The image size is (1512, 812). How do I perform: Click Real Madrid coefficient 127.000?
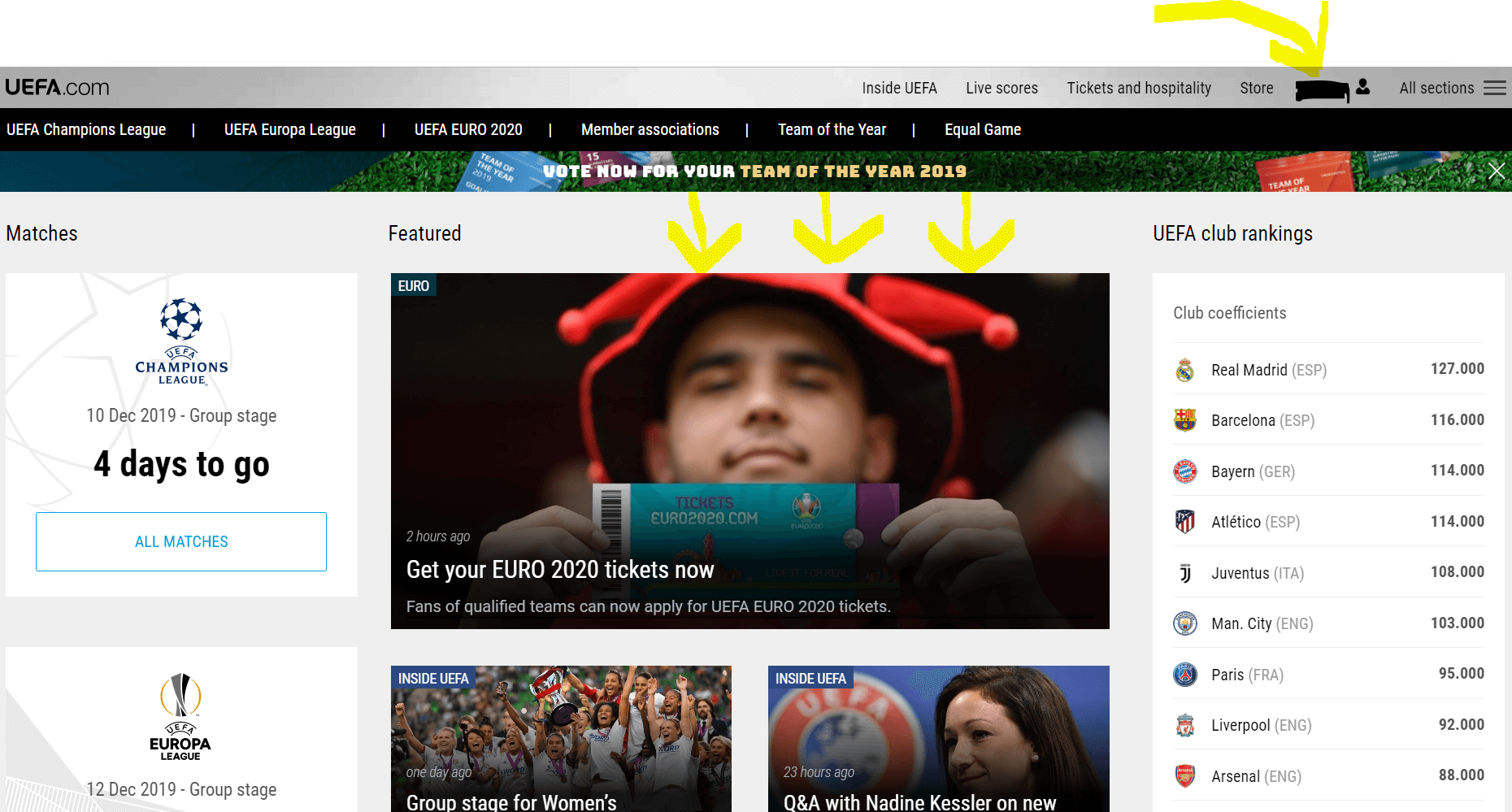click(x=1458, y=368)
